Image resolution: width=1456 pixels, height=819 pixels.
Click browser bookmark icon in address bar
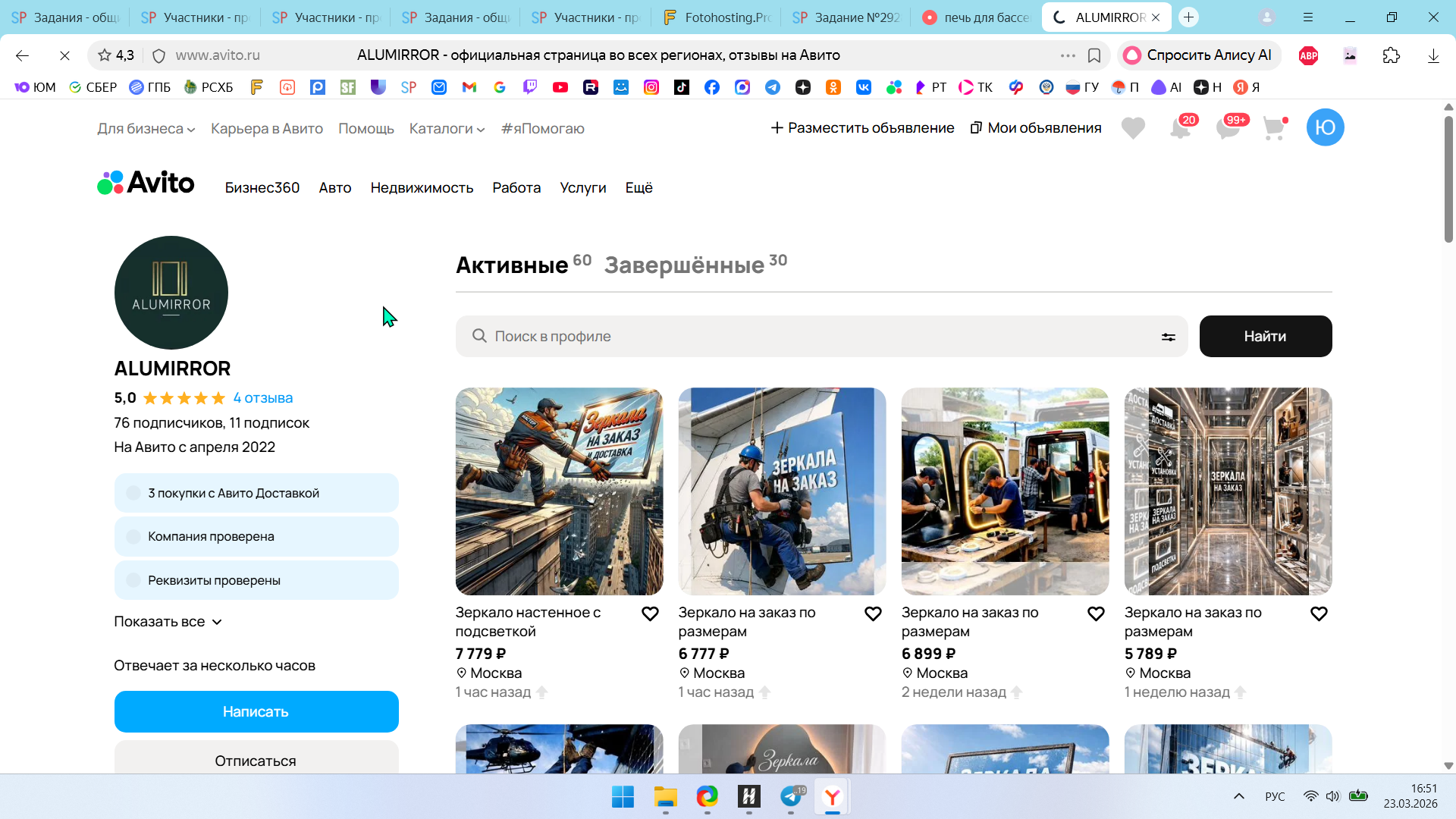click(x=1094, y=55)
